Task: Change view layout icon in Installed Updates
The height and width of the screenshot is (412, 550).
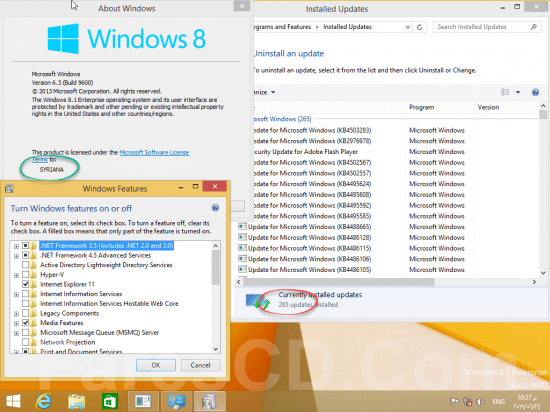Action: click(x=505, y=92)
